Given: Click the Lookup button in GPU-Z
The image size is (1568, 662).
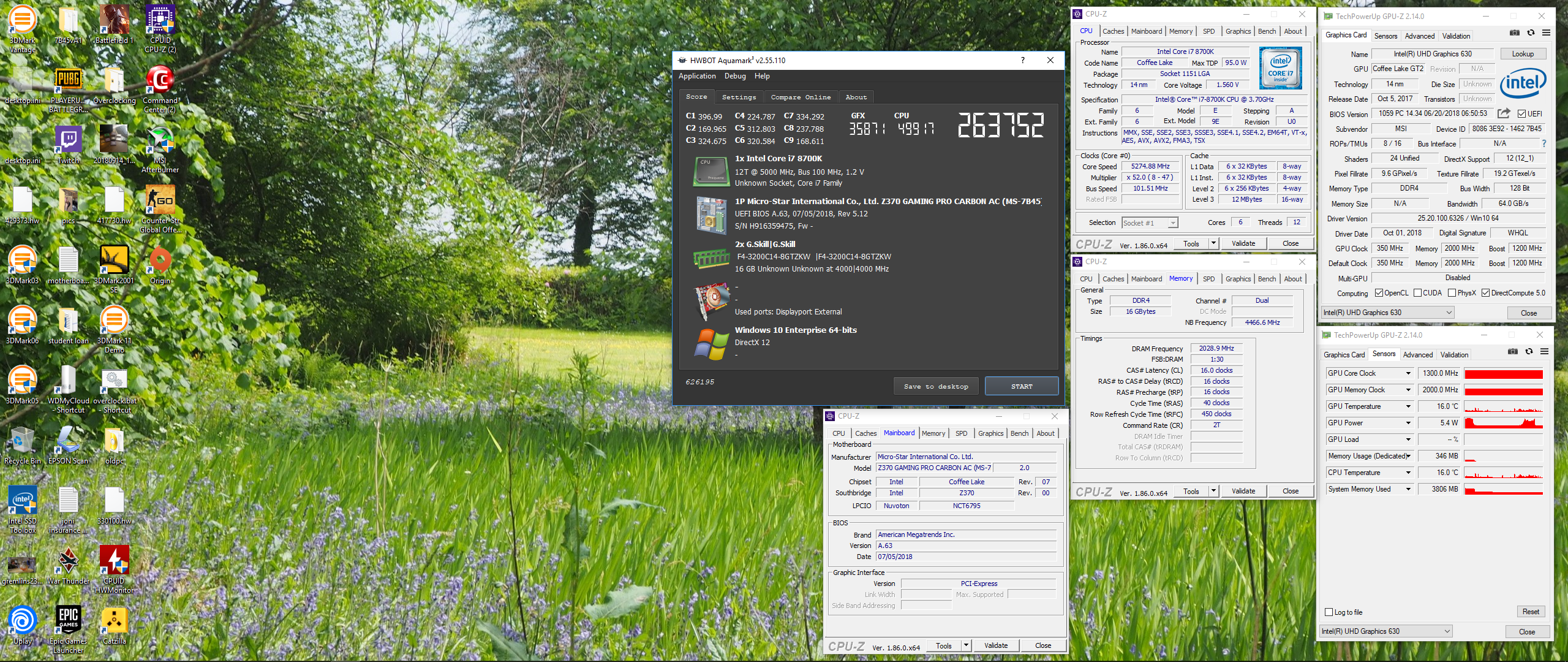Looking at the screenshot, I should 1523,54.
